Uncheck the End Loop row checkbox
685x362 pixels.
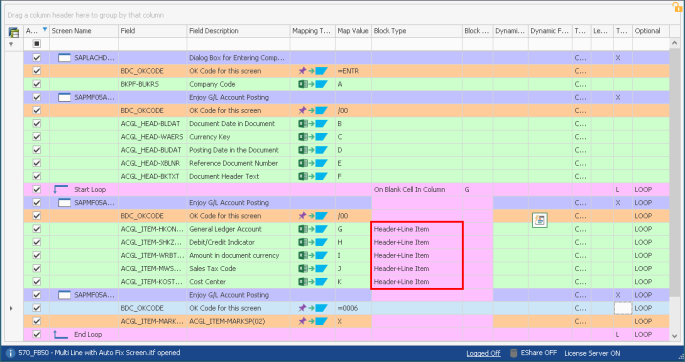click(37, 334)
